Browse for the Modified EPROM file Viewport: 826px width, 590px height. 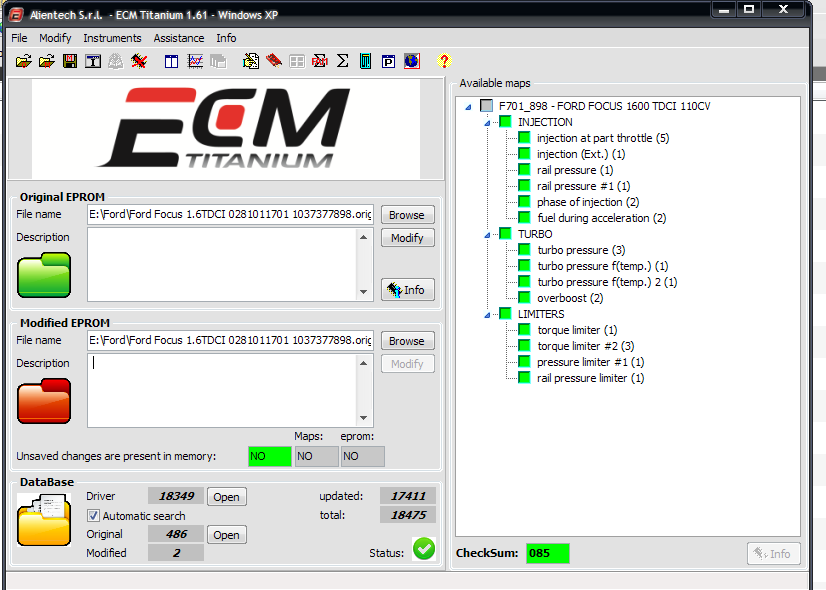[407, 341]
